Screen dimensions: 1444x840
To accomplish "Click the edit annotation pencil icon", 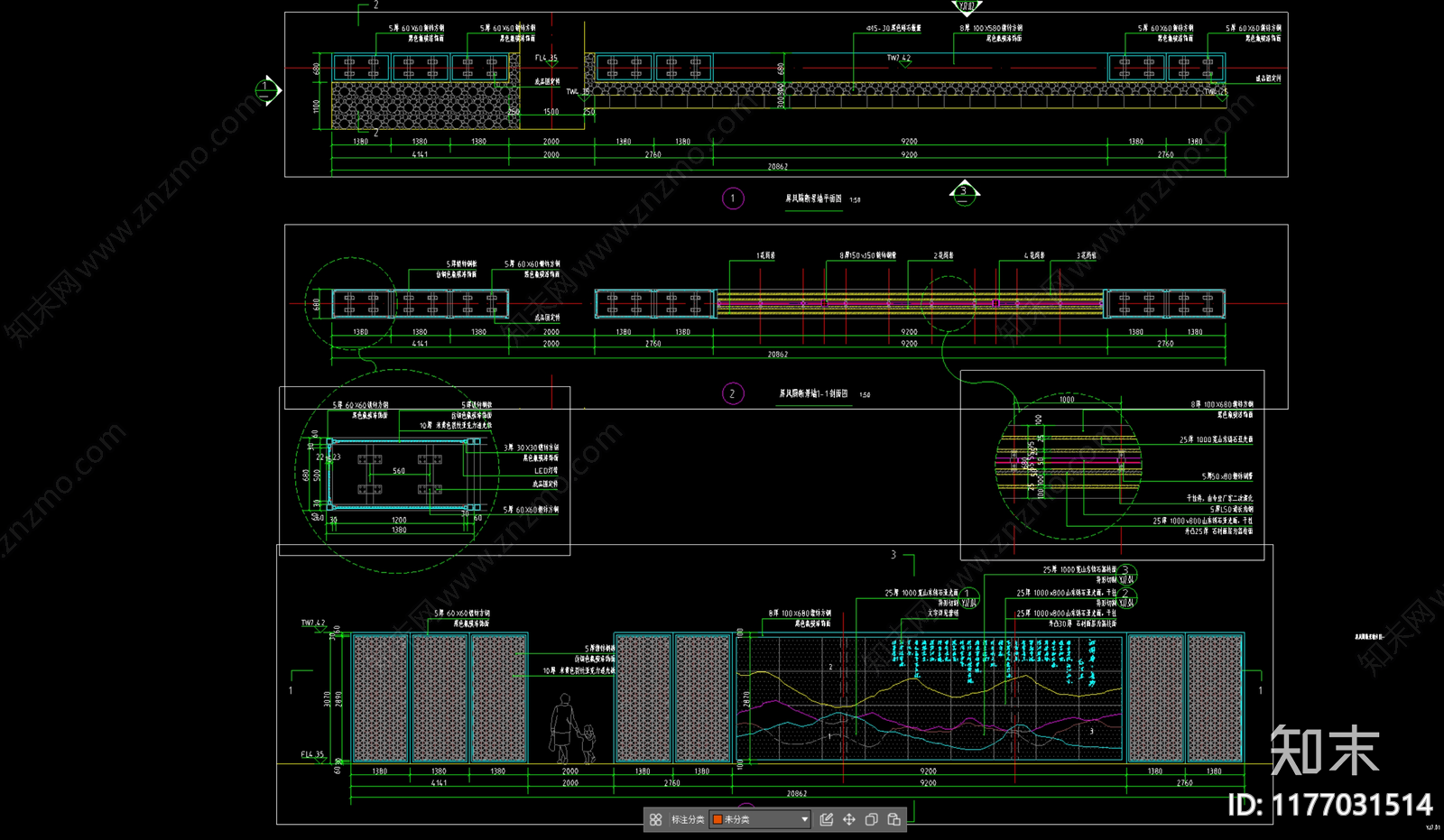I will click(827, 819).
